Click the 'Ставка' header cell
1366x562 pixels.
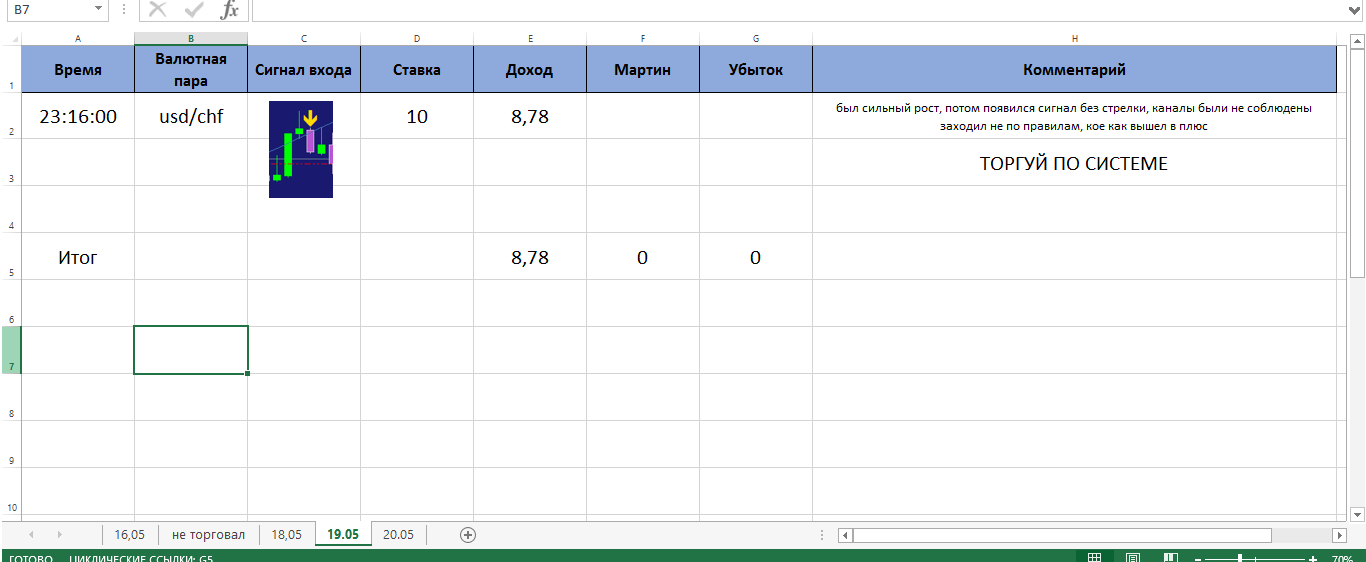417,70
